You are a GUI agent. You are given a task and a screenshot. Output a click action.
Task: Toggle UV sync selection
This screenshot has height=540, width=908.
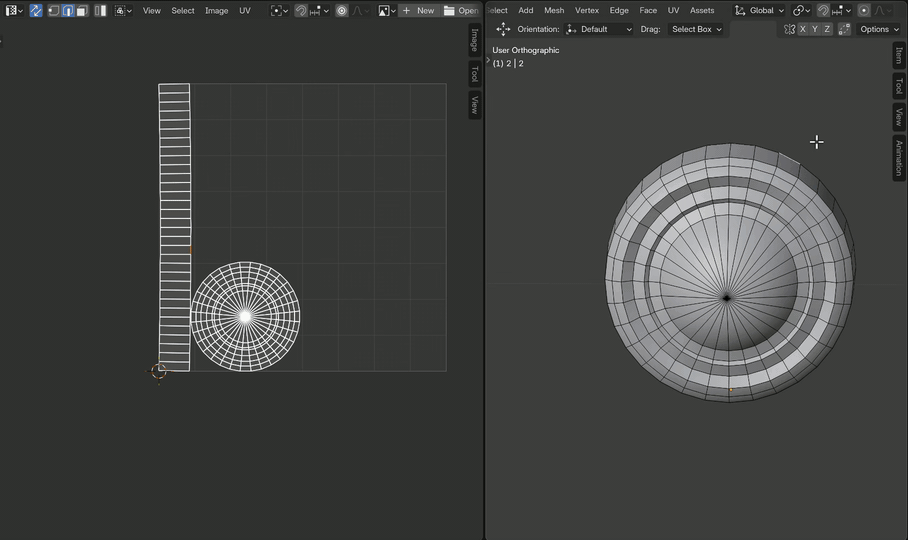click(x=36, y=10)
